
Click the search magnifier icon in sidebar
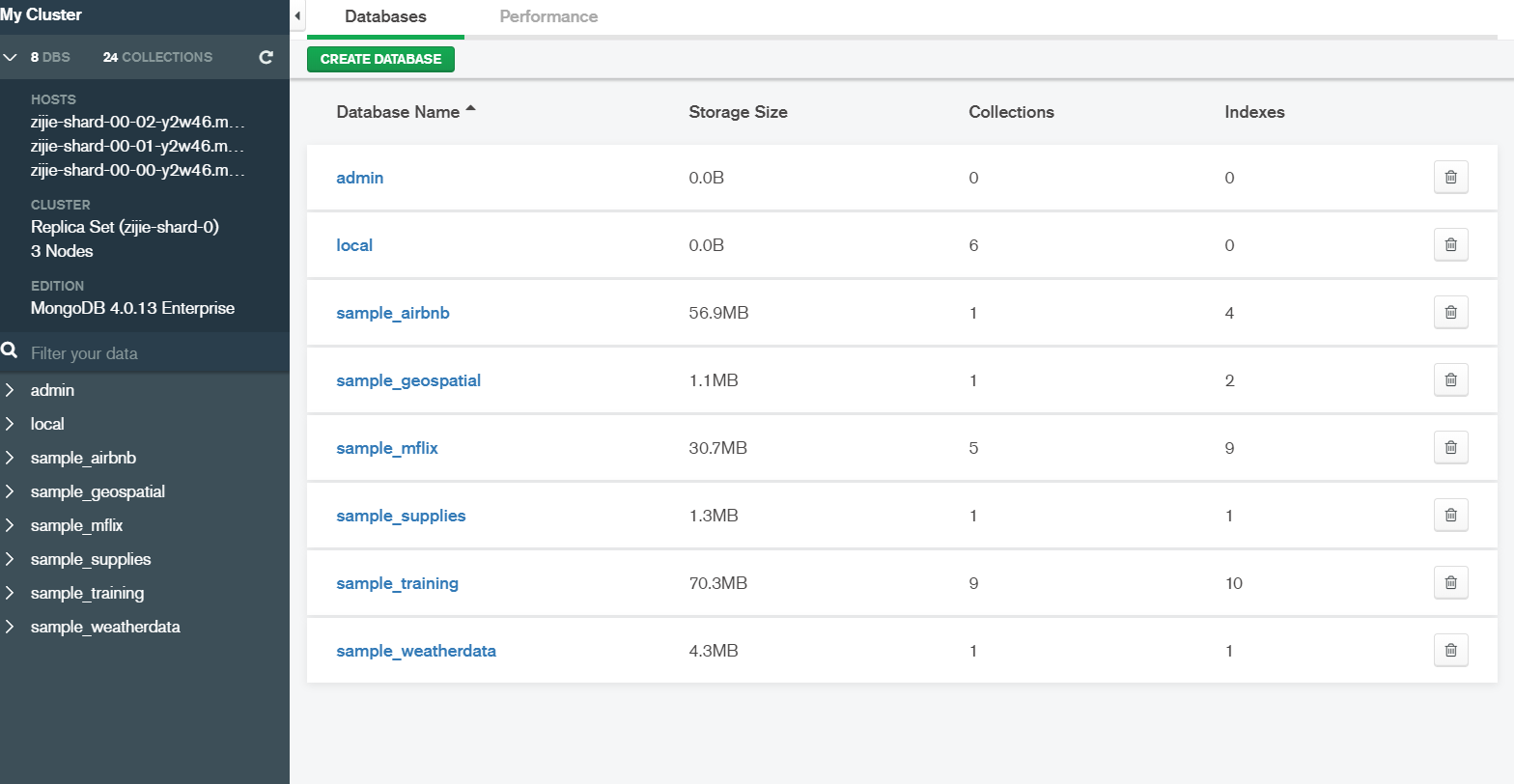pos(10,350)
